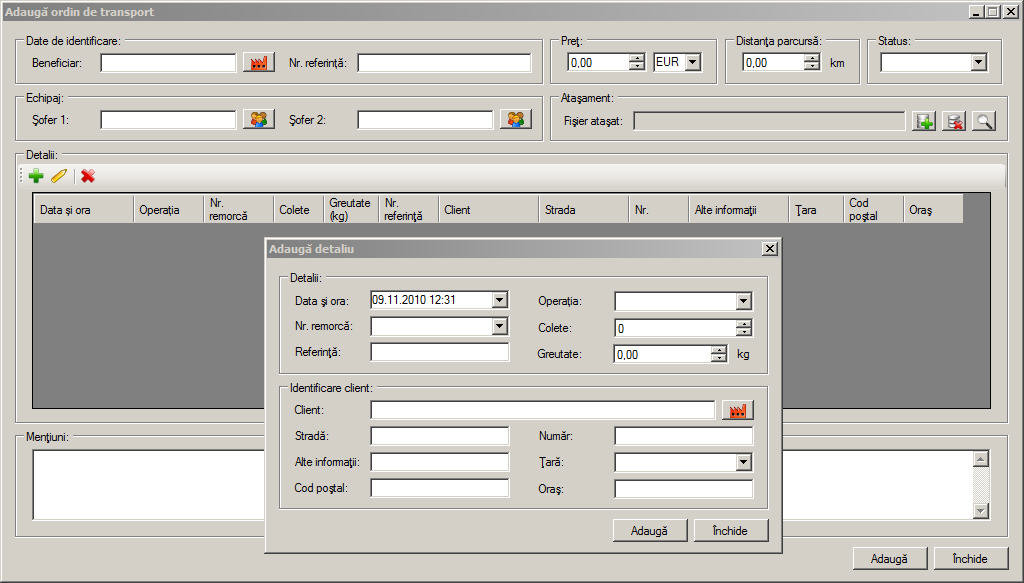Viewport: 1024px width, 583px height.
Task: Add an attachment file with the green plus icon
Action: [924, 121]
